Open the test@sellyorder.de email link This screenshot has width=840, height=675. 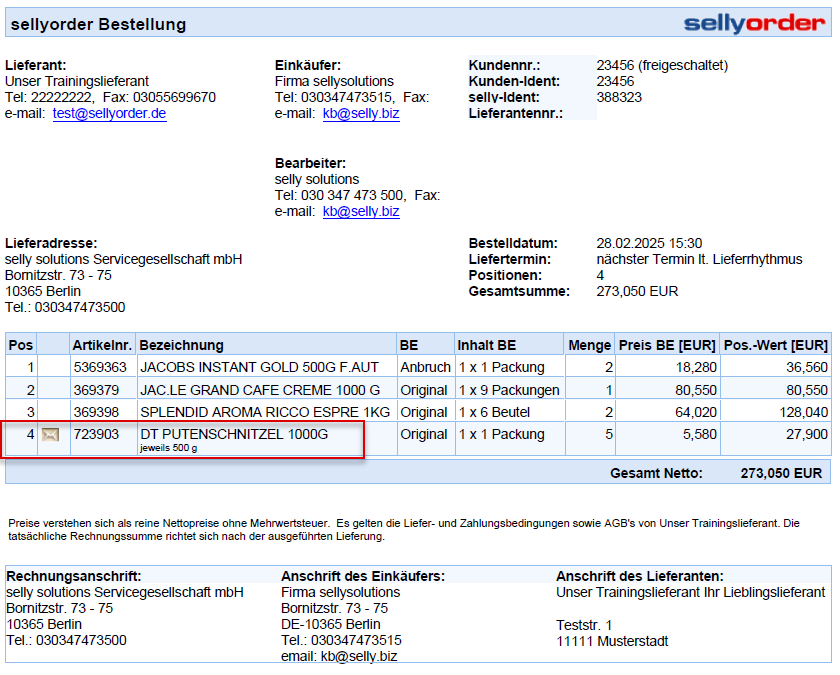point(109,113)
